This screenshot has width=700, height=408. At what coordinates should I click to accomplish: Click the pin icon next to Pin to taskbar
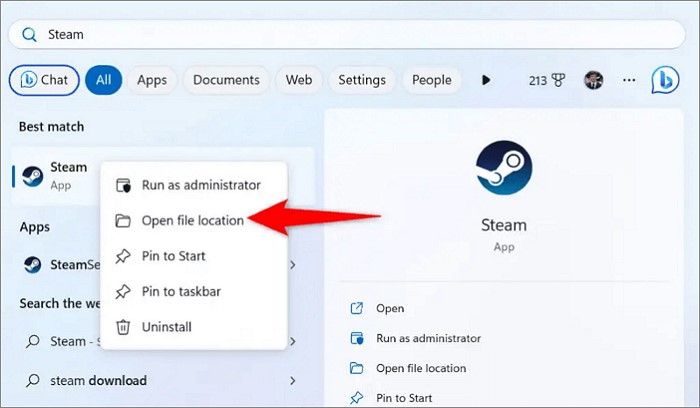coord(123,291)
